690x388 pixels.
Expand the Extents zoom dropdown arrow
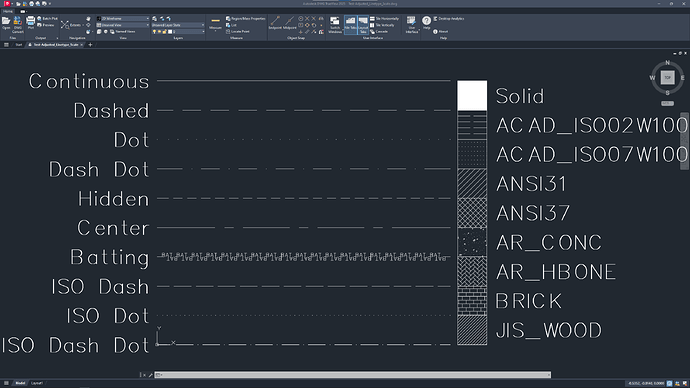point(83,25)
